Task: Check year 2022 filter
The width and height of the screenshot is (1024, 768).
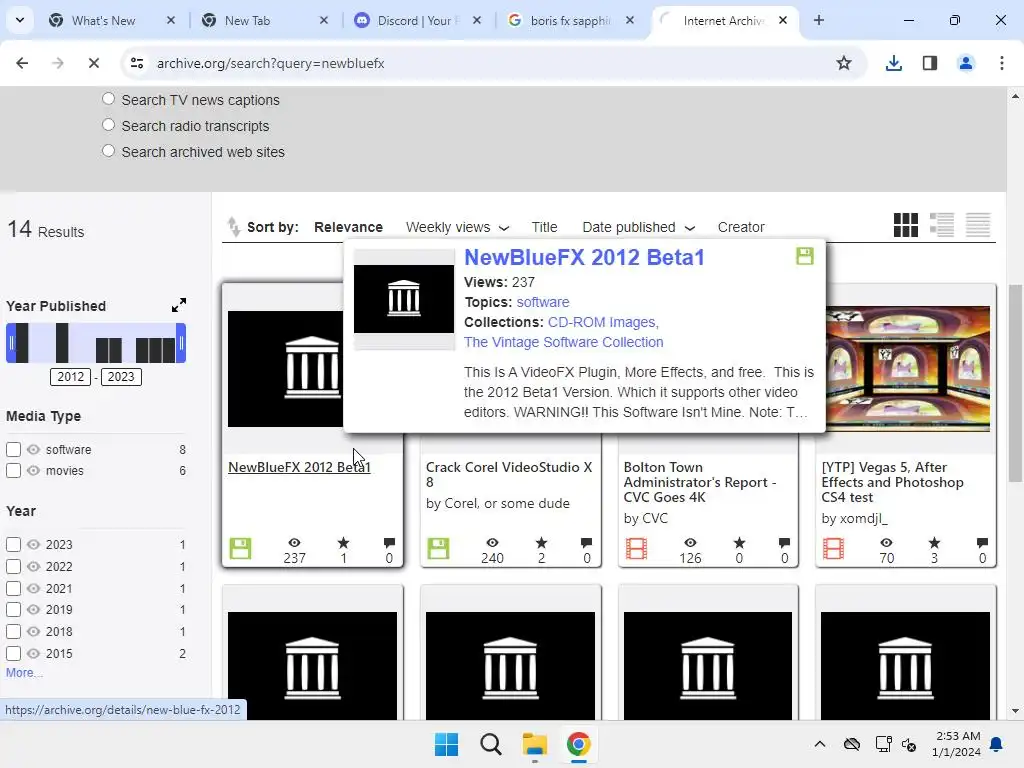Action: [x=13, y=566]
